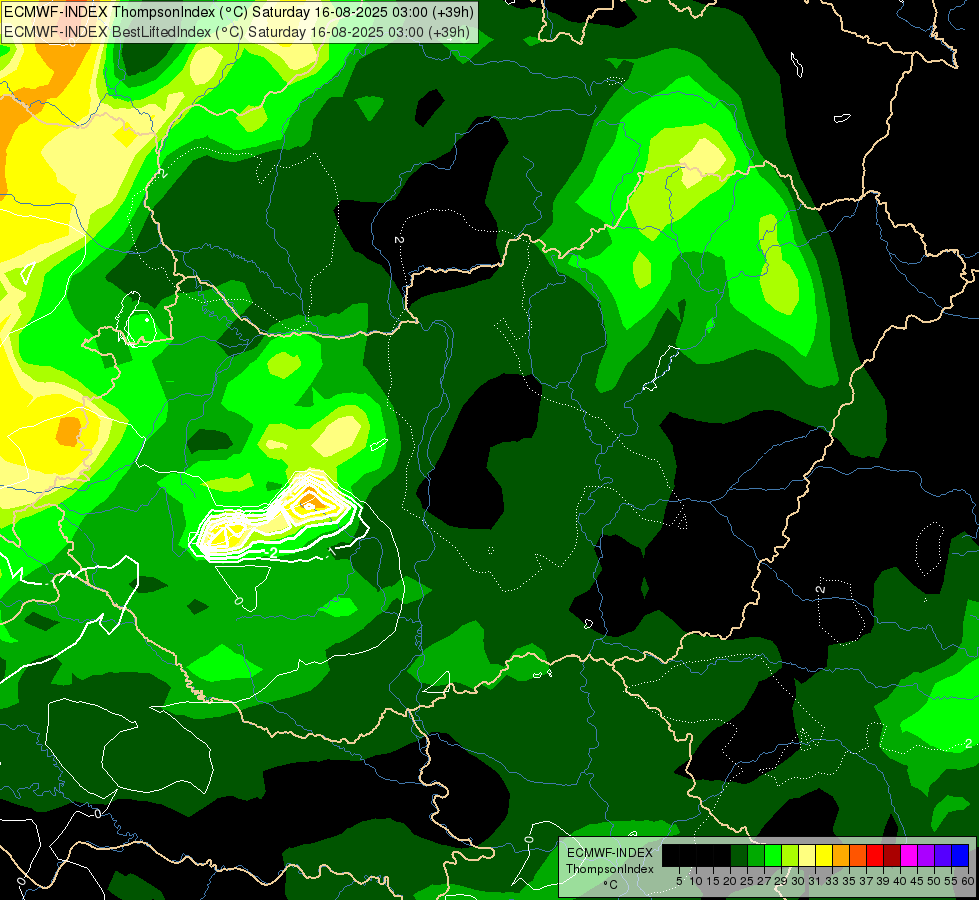Click the bright red 37–39 legend swatch
Image resolution: width=979 pixels, height=900 pixels.
click(x=875, y=855)
